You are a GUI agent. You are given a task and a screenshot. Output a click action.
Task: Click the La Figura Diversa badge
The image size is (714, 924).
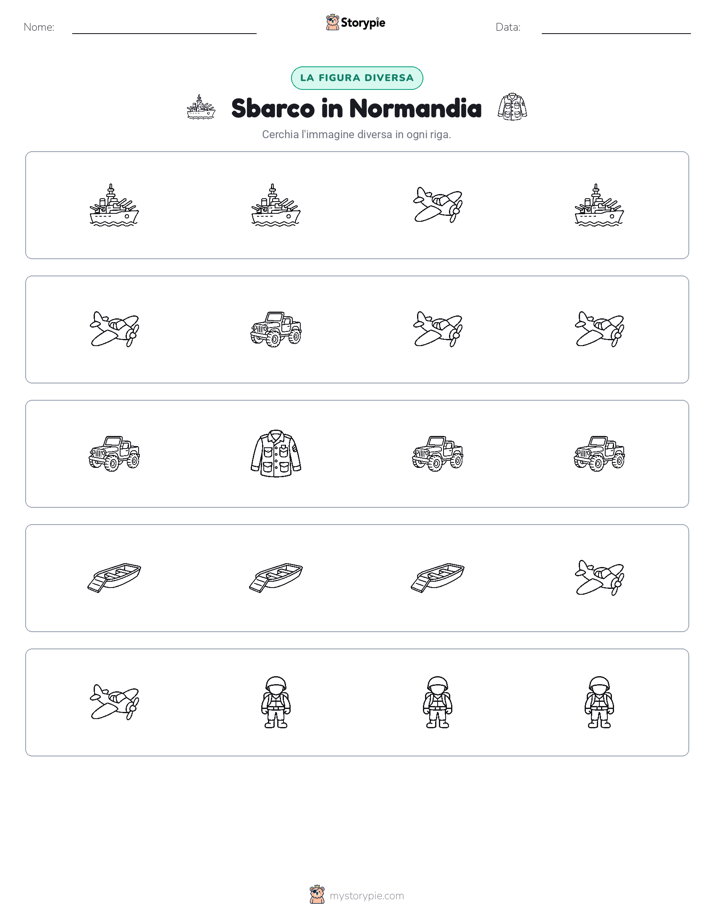click(357, 78)
